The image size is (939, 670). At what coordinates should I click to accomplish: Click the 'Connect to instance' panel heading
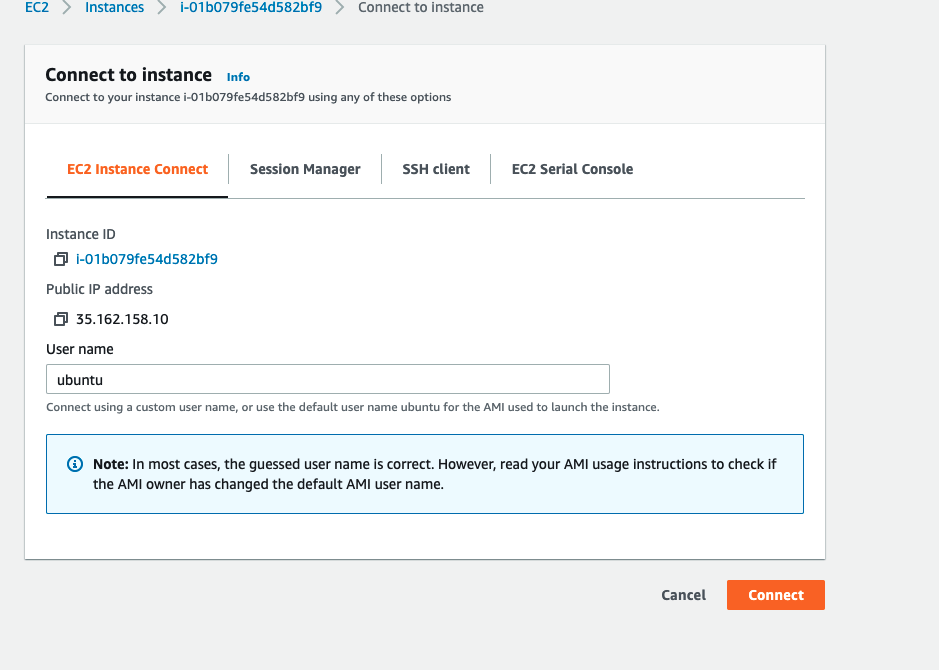point(129,75)
